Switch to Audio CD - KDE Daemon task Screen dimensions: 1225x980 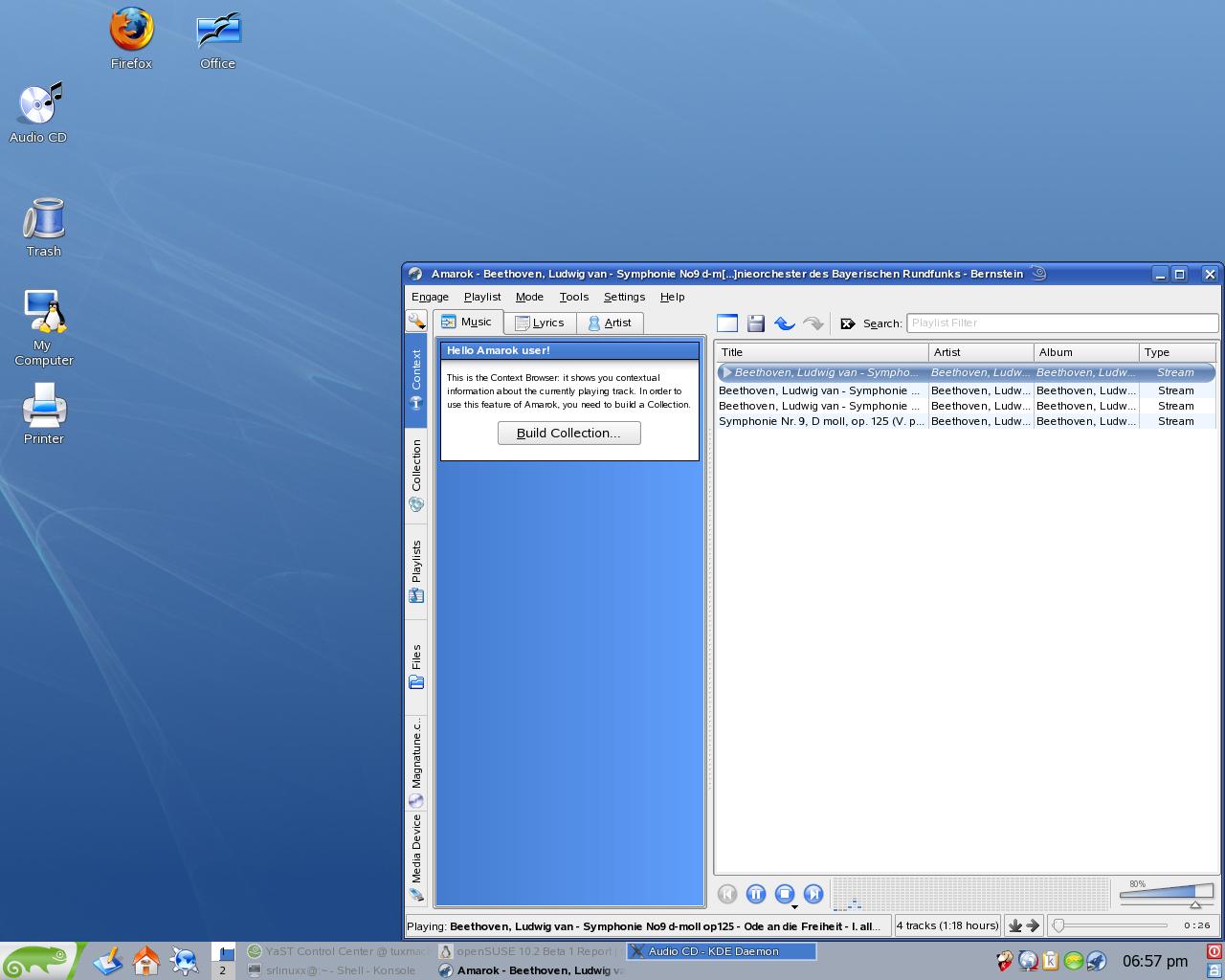721,951
